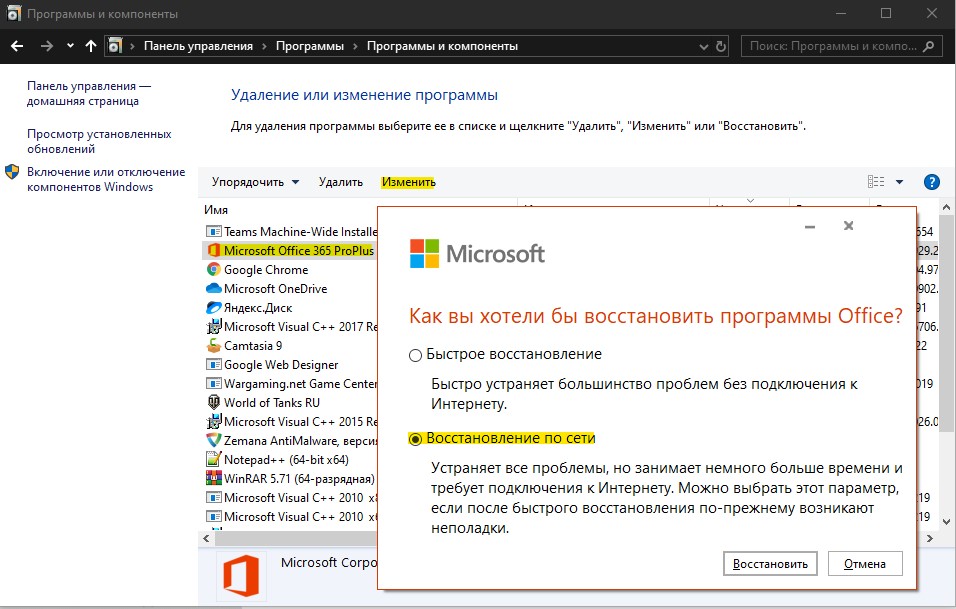956x609 pixels.
Task: Select the World of Tanks RU row
Action: point(290,402)
